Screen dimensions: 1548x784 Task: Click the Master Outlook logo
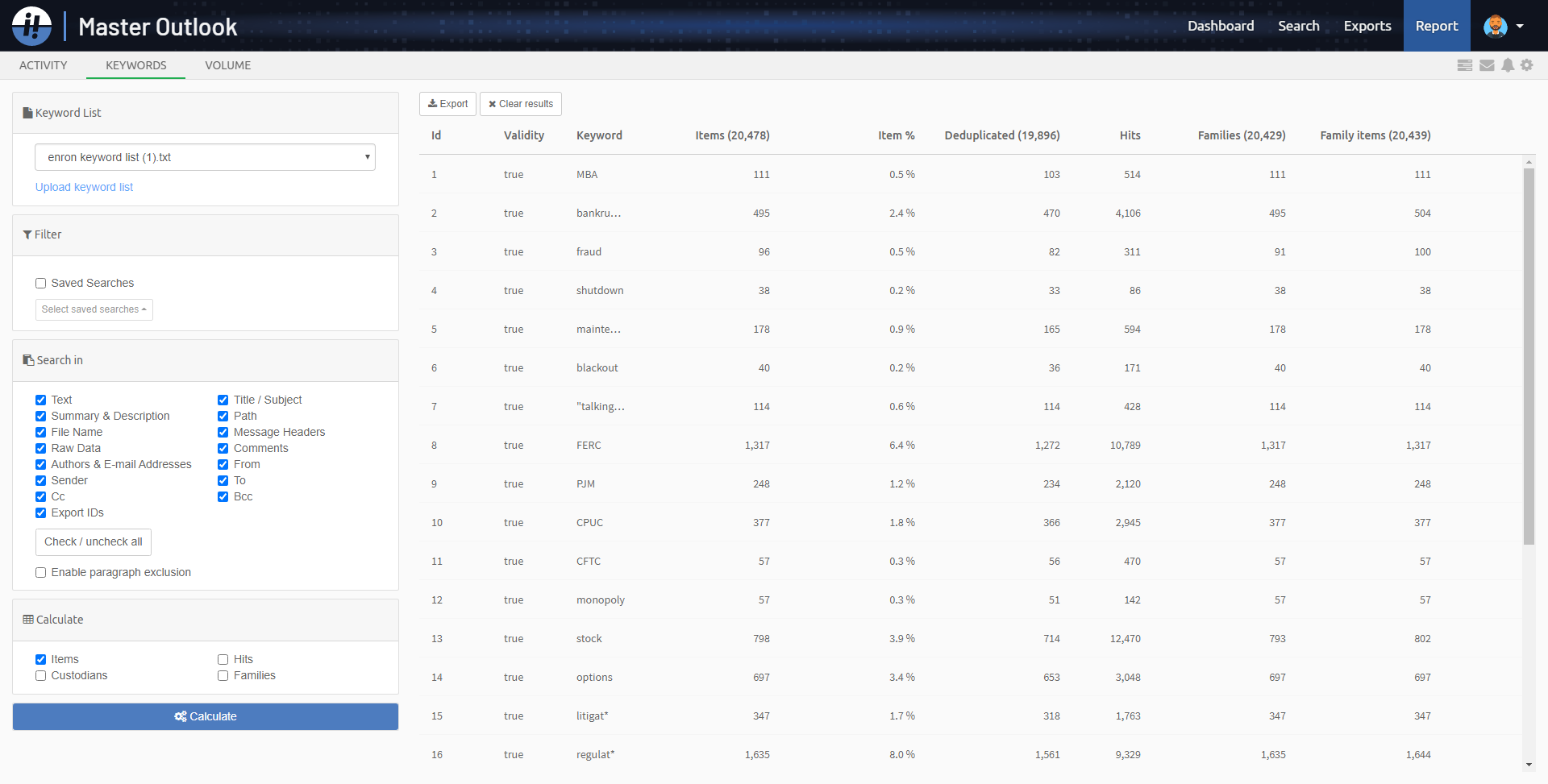click(x=31, y=25)
